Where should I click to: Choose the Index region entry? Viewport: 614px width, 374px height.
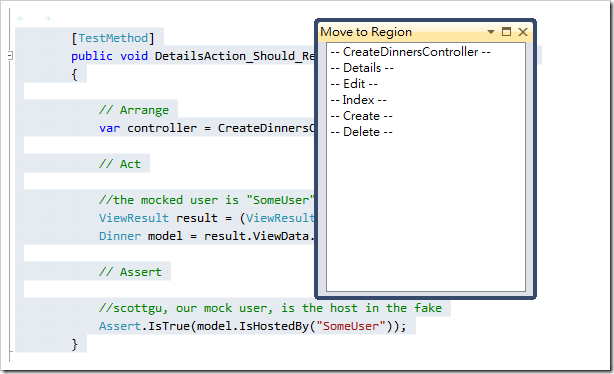358,100
